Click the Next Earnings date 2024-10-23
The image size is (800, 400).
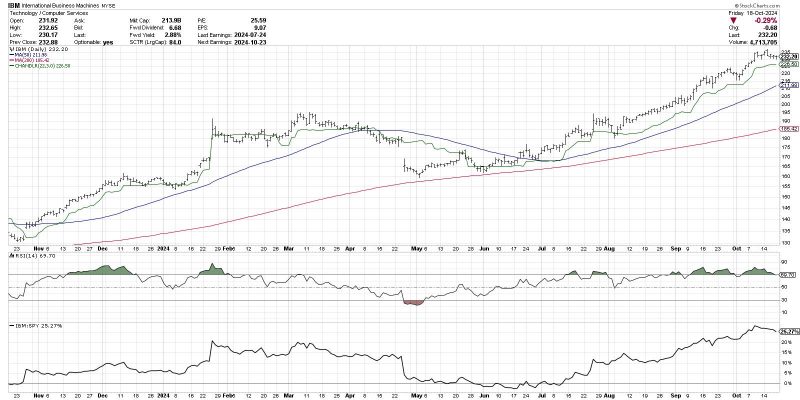click(249, 42)
